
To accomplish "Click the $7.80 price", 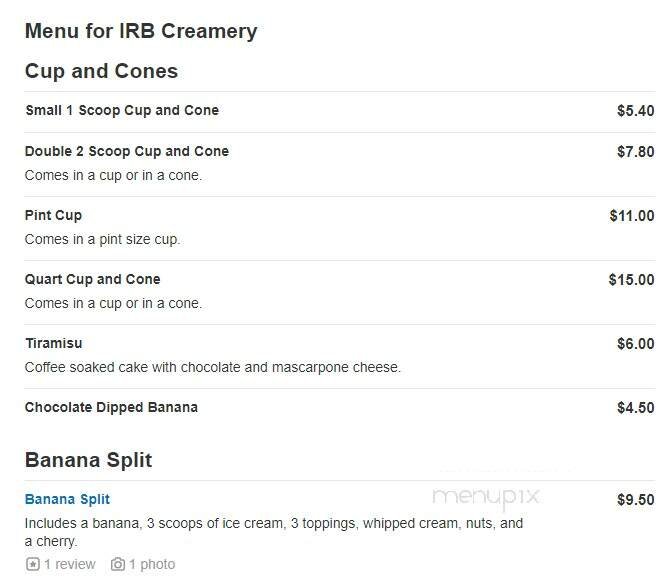I will (635, 152).
